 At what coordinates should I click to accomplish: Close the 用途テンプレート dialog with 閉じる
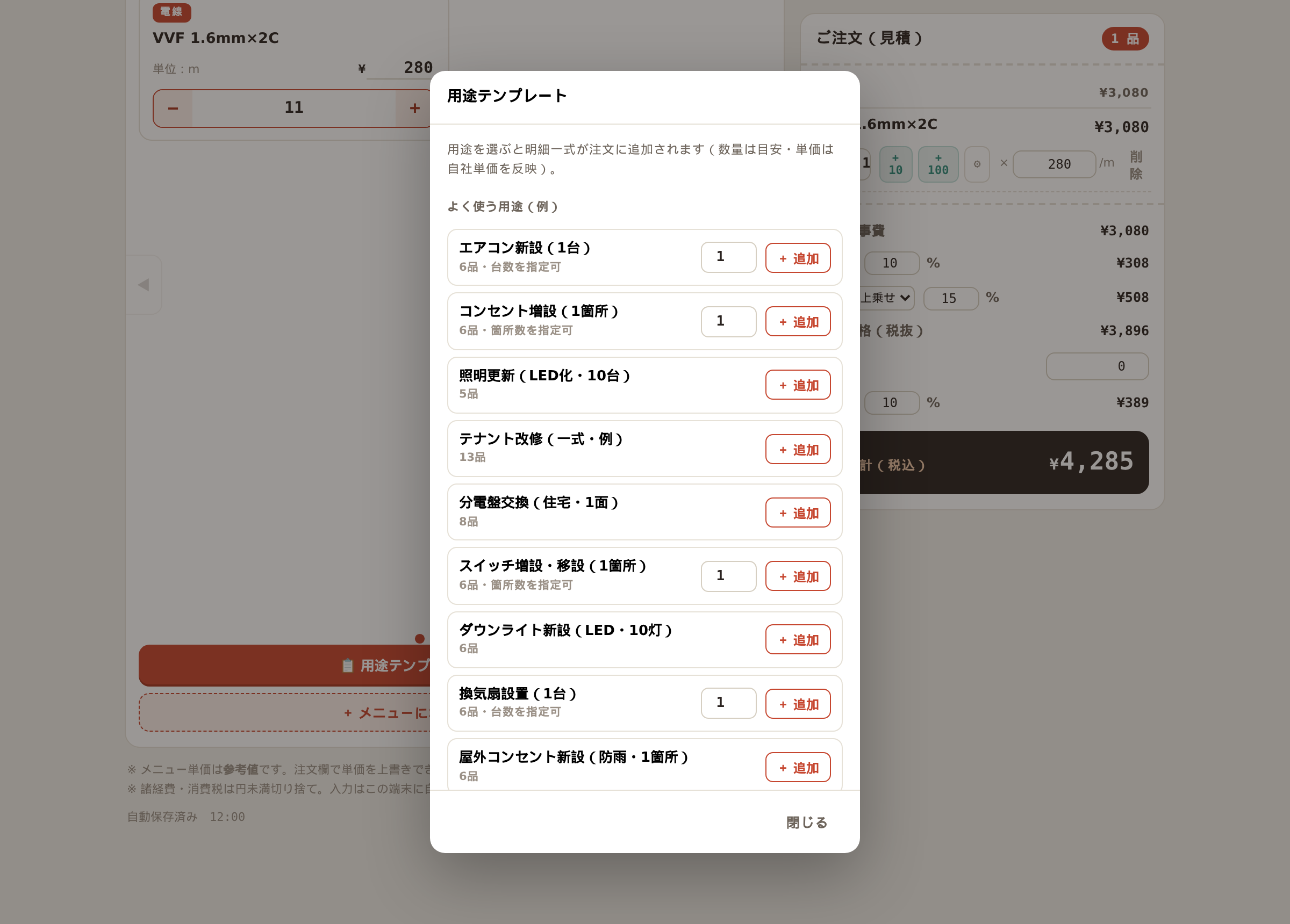[x=807, y=822]
